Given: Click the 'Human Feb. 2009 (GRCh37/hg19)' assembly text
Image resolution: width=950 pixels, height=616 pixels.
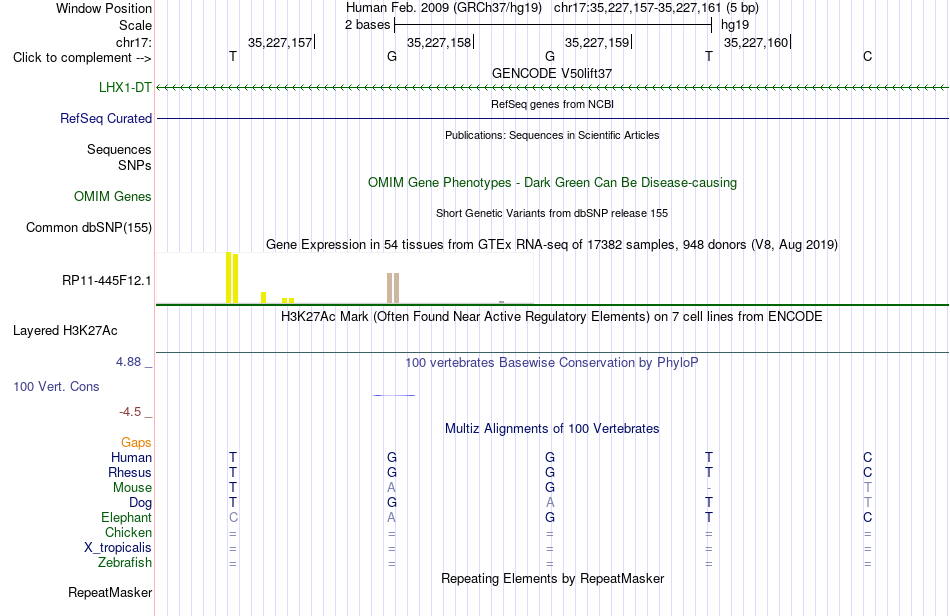Looking at the screenshot, I should click(x=443, y=8).
